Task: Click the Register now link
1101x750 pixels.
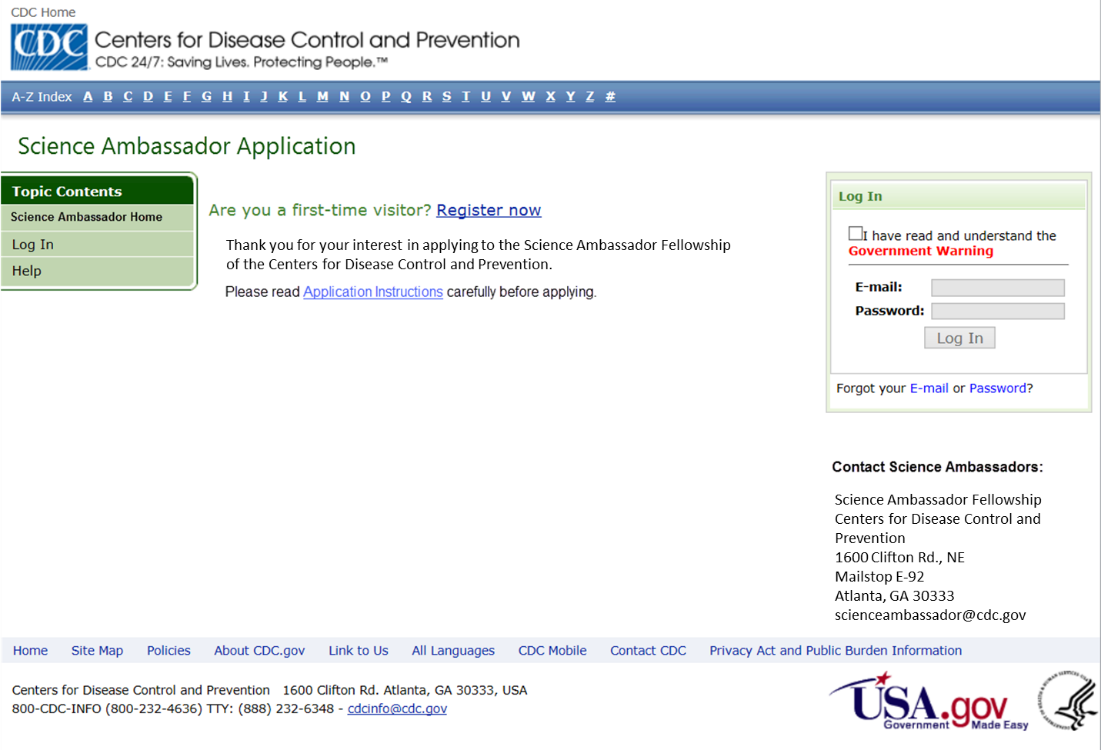Action: coord(488,210)
